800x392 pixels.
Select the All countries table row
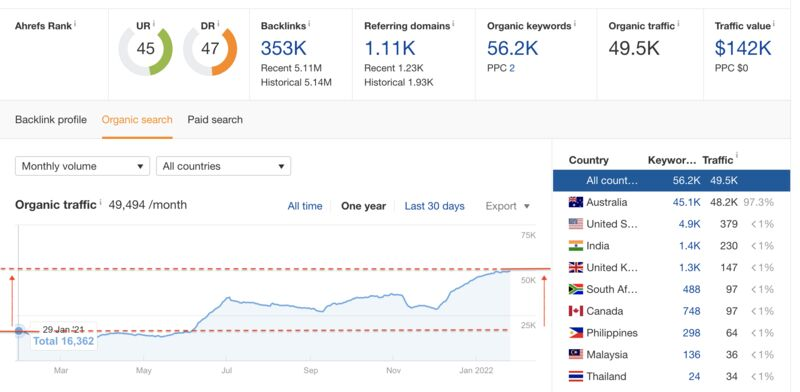click(671, 181)
